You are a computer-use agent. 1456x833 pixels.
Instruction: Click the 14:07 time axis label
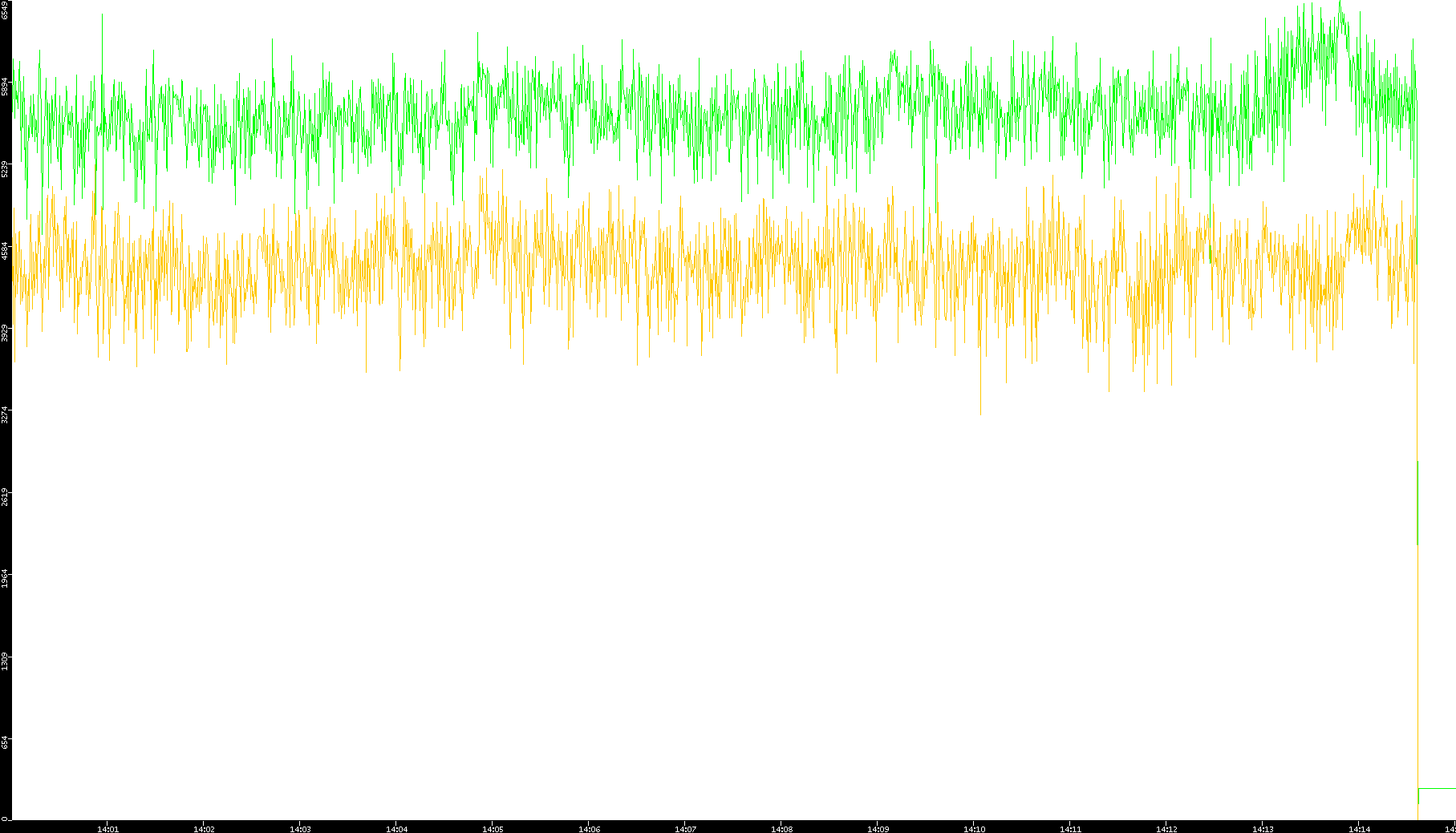tap(685, 829)
